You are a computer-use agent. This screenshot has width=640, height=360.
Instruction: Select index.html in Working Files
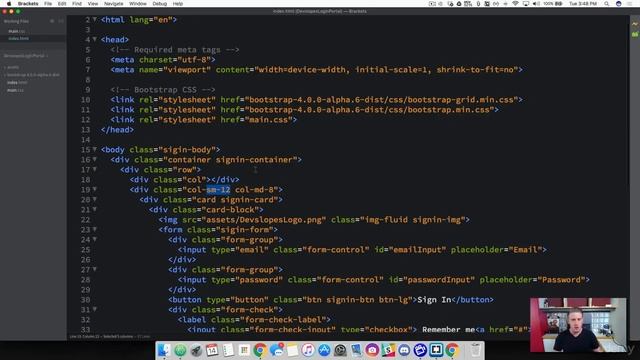tap(19, 38)
